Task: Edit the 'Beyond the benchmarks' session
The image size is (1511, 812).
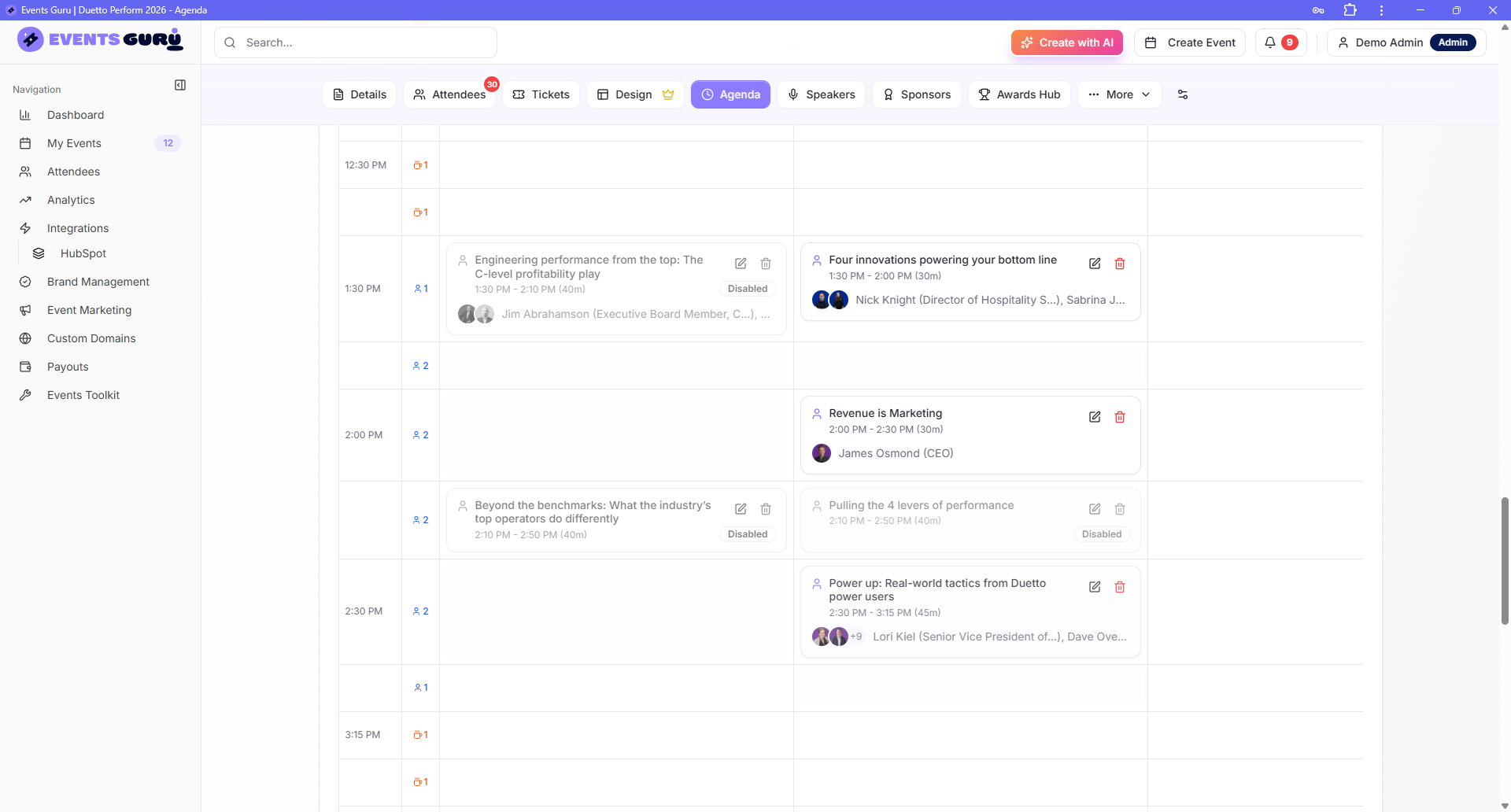Action: click(741, 509)
